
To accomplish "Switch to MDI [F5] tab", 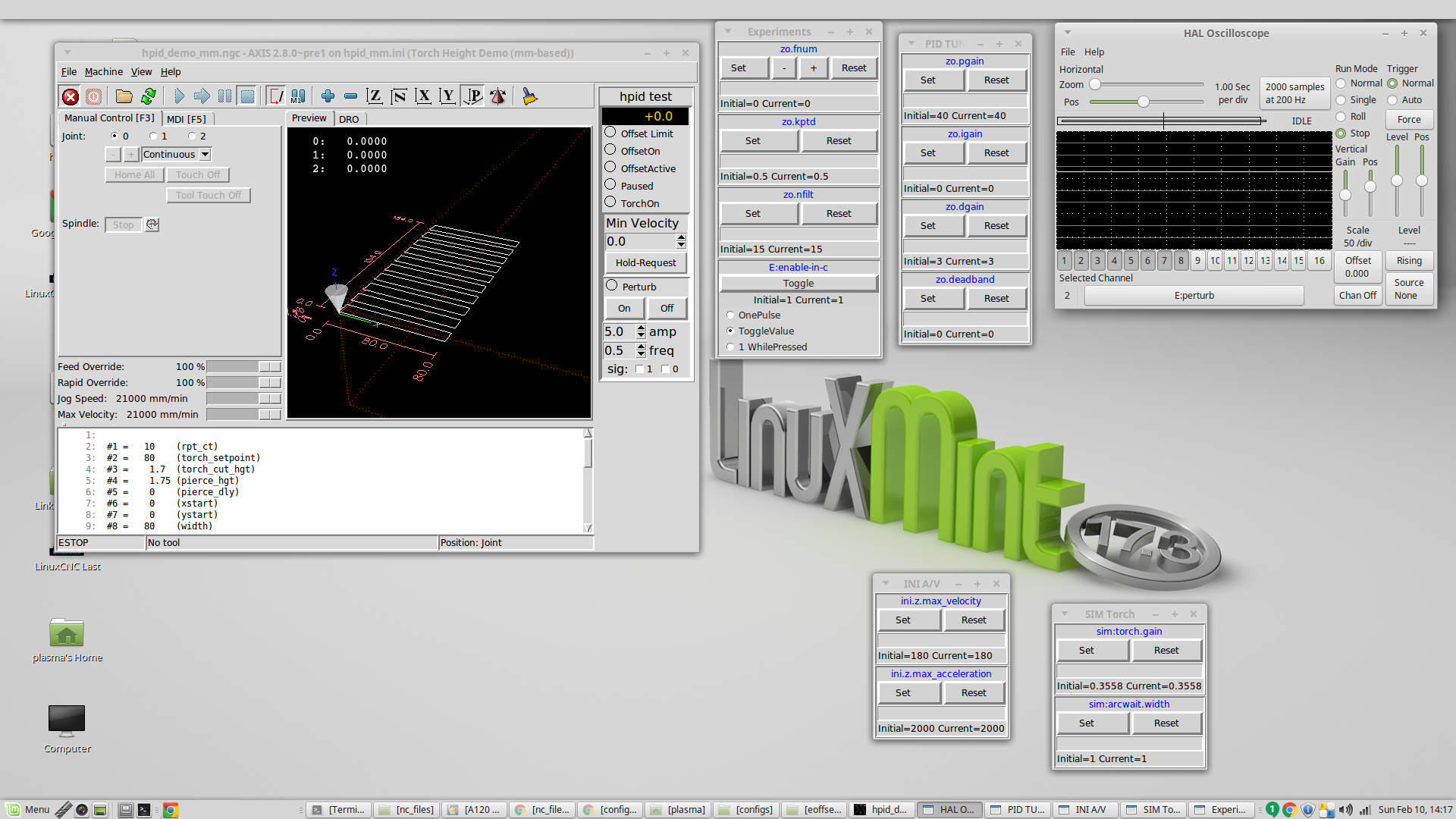I will click(x=187, y=119).
